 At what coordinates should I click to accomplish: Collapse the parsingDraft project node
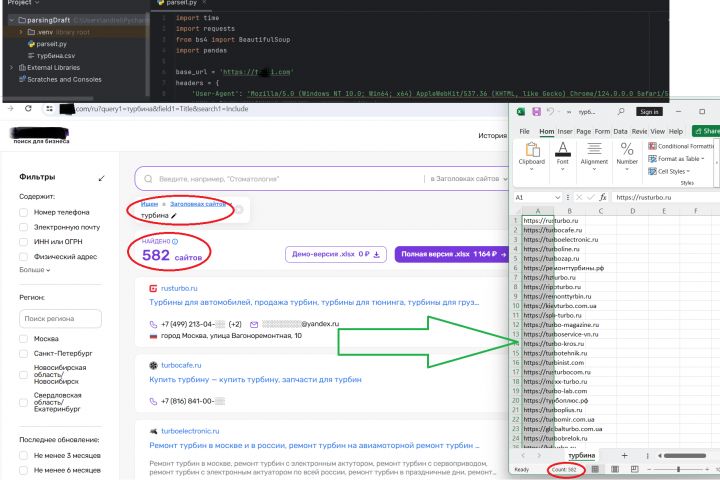tap(12, 20)
